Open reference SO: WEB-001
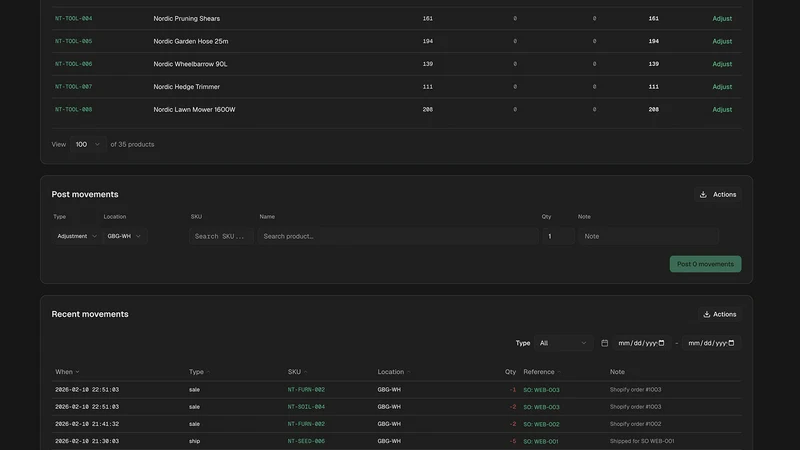800x450 pixels. 541,441
